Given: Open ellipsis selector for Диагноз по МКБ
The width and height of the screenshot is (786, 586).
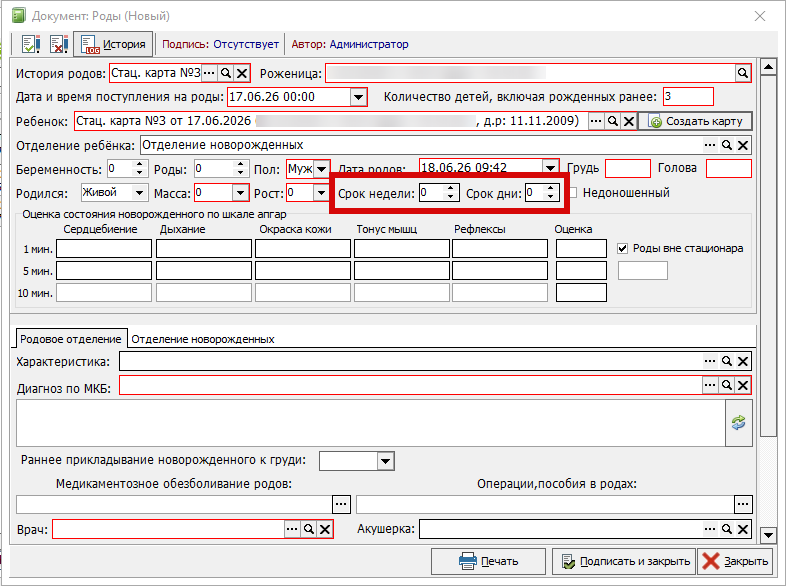Looking at the screenshot, I should coord(710,385).
